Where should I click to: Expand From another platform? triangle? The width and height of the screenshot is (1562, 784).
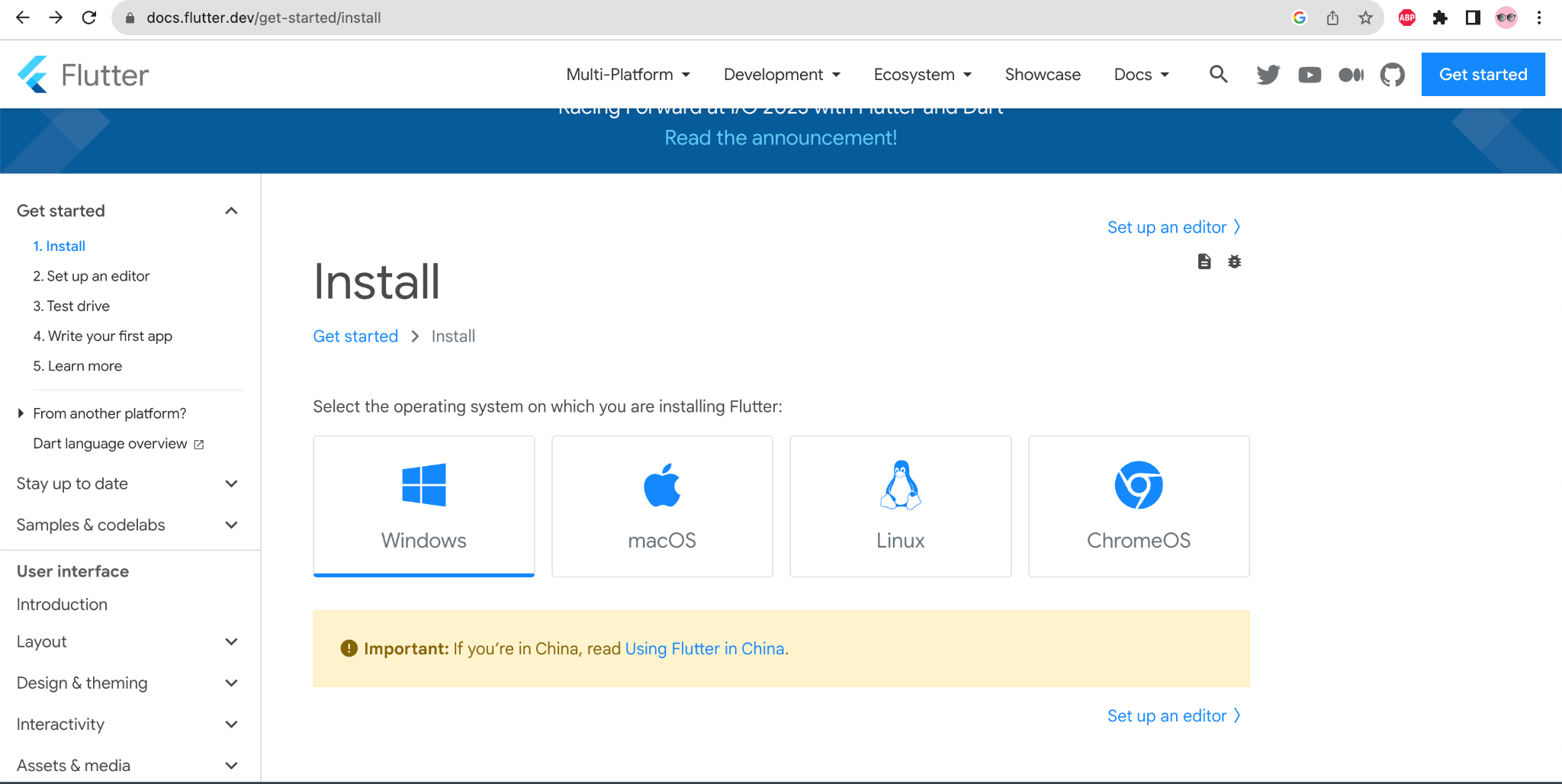[21, 413]
